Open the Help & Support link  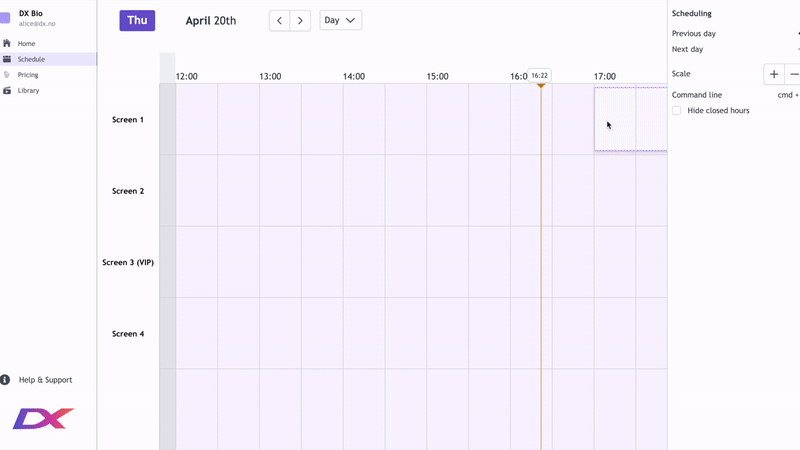[x=45, y=380]
